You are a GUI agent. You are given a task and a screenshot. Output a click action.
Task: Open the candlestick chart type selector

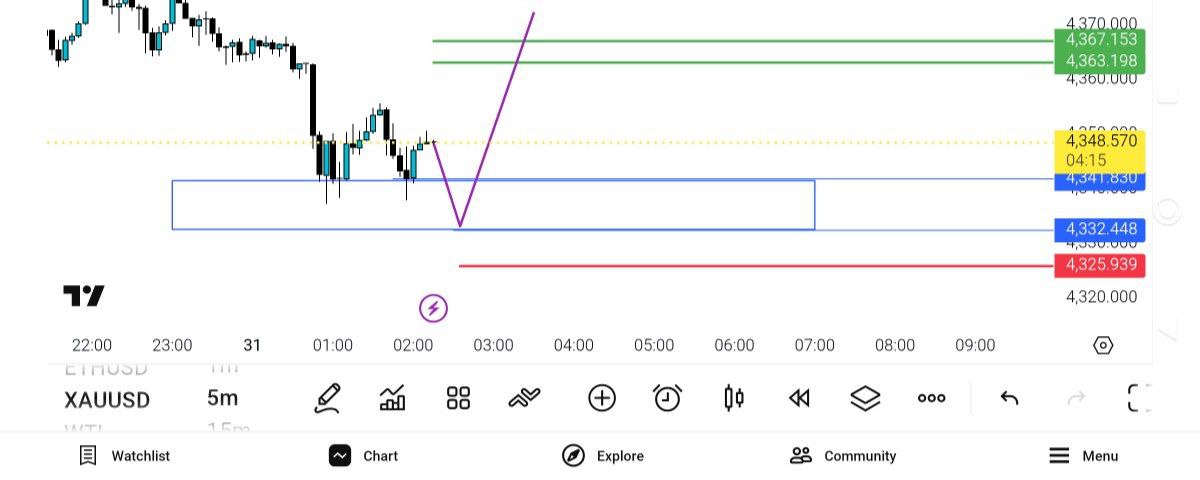coord(733,398)
